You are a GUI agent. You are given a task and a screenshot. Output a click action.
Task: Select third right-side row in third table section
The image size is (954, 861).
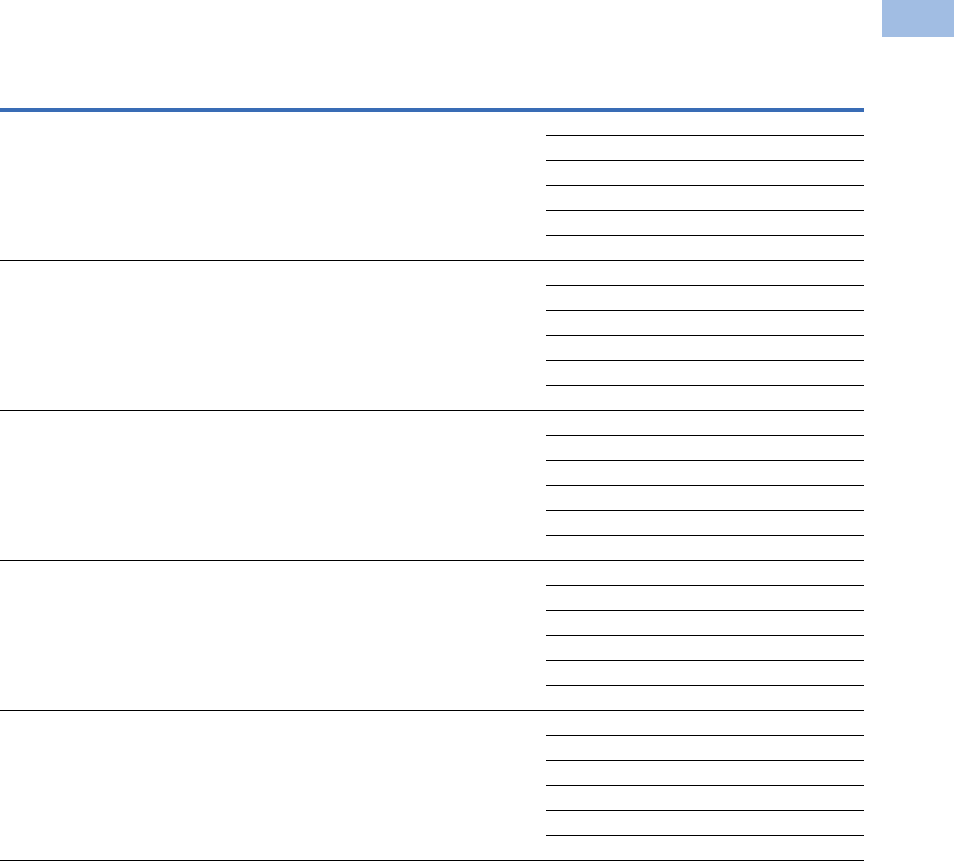coord(704,473)
